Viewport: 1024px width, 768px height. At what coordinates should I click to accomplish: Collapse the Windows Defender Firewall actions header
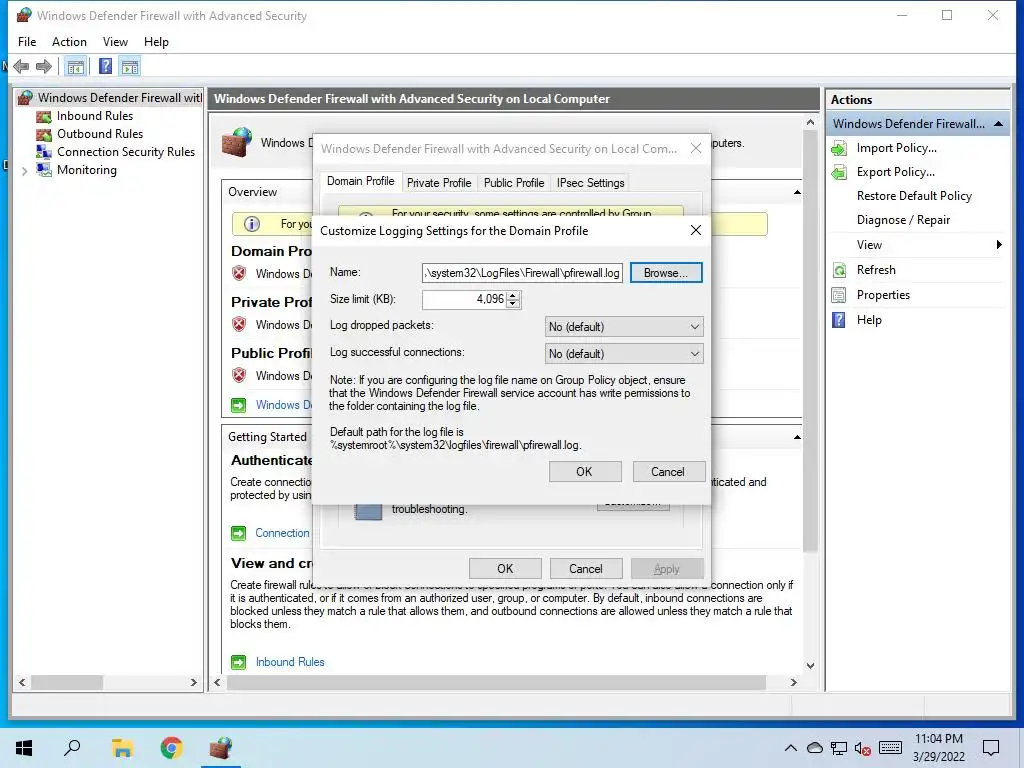coord(998,124)
